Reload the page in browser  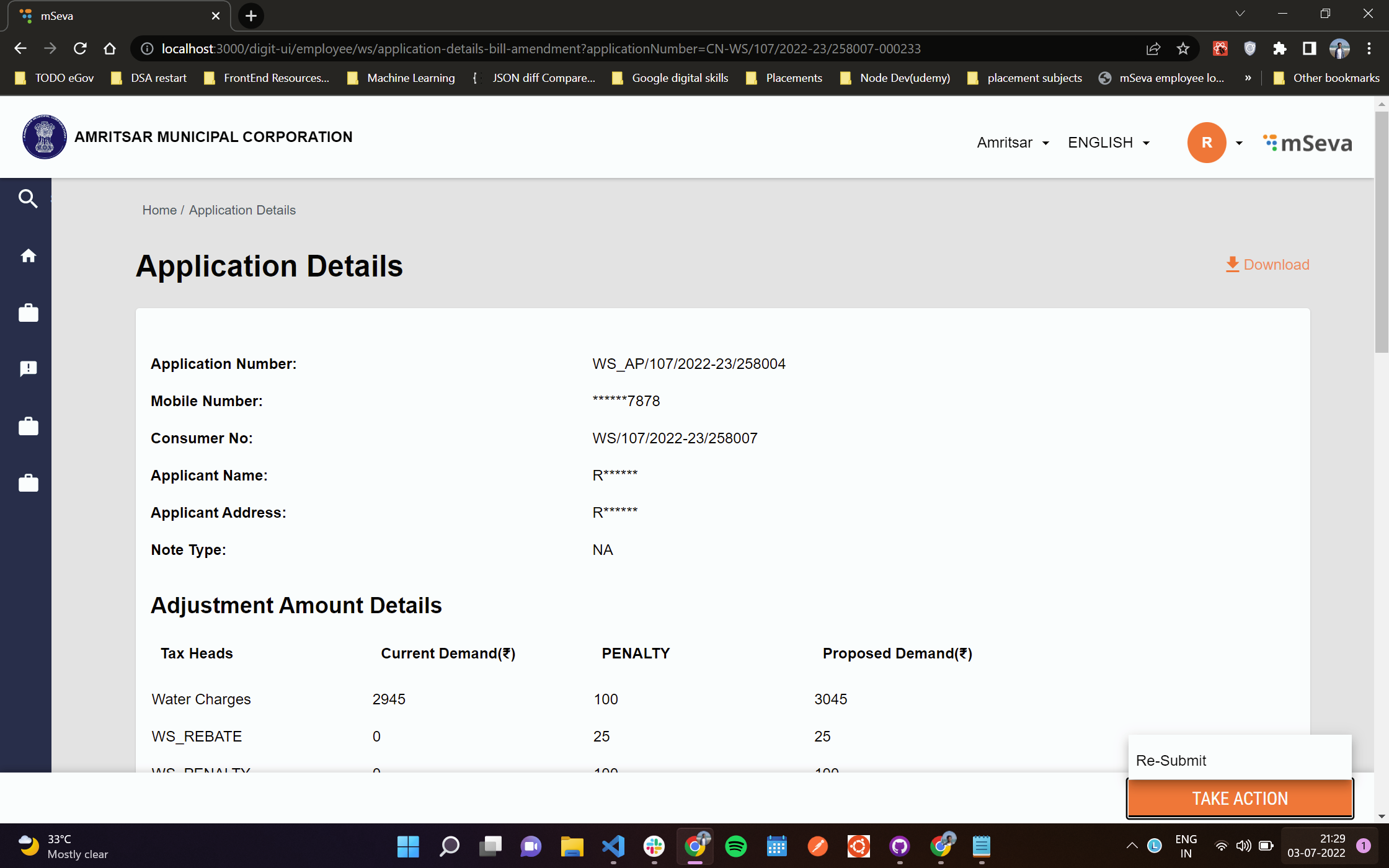click(80, 48)
